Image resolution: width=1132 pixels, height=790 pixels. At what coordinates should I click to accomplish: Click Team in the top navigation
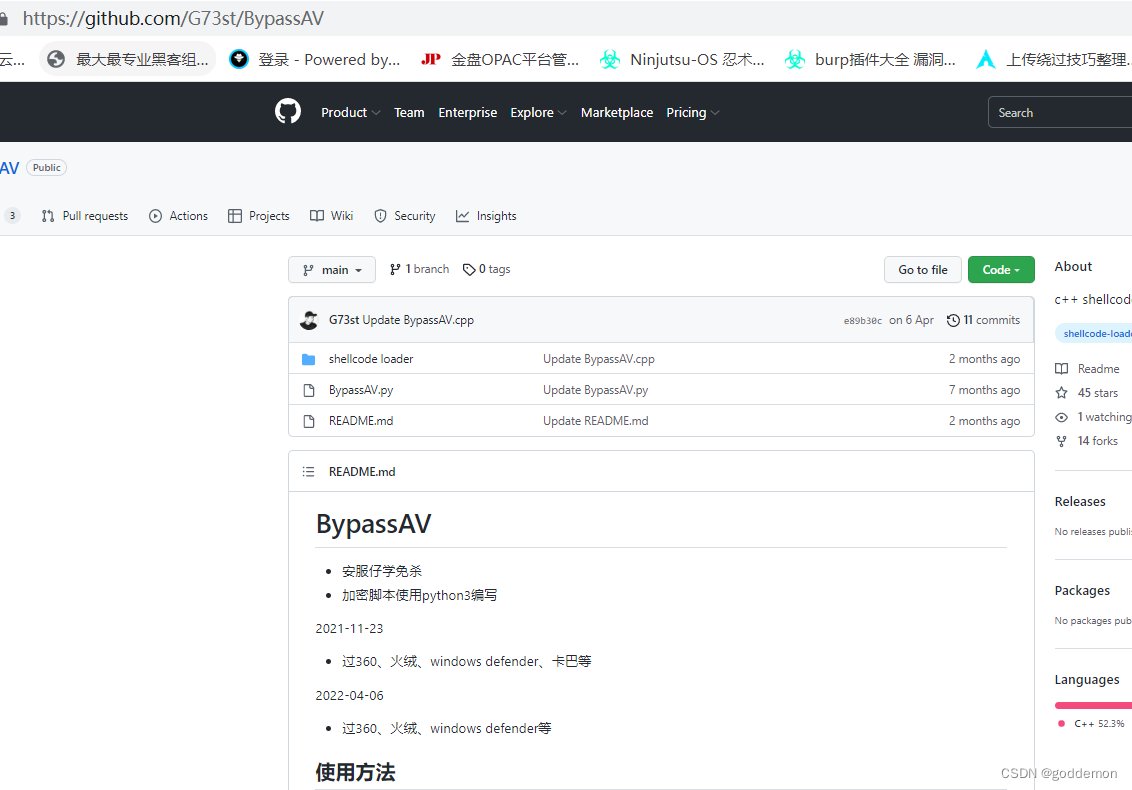(x=409, y=113)
